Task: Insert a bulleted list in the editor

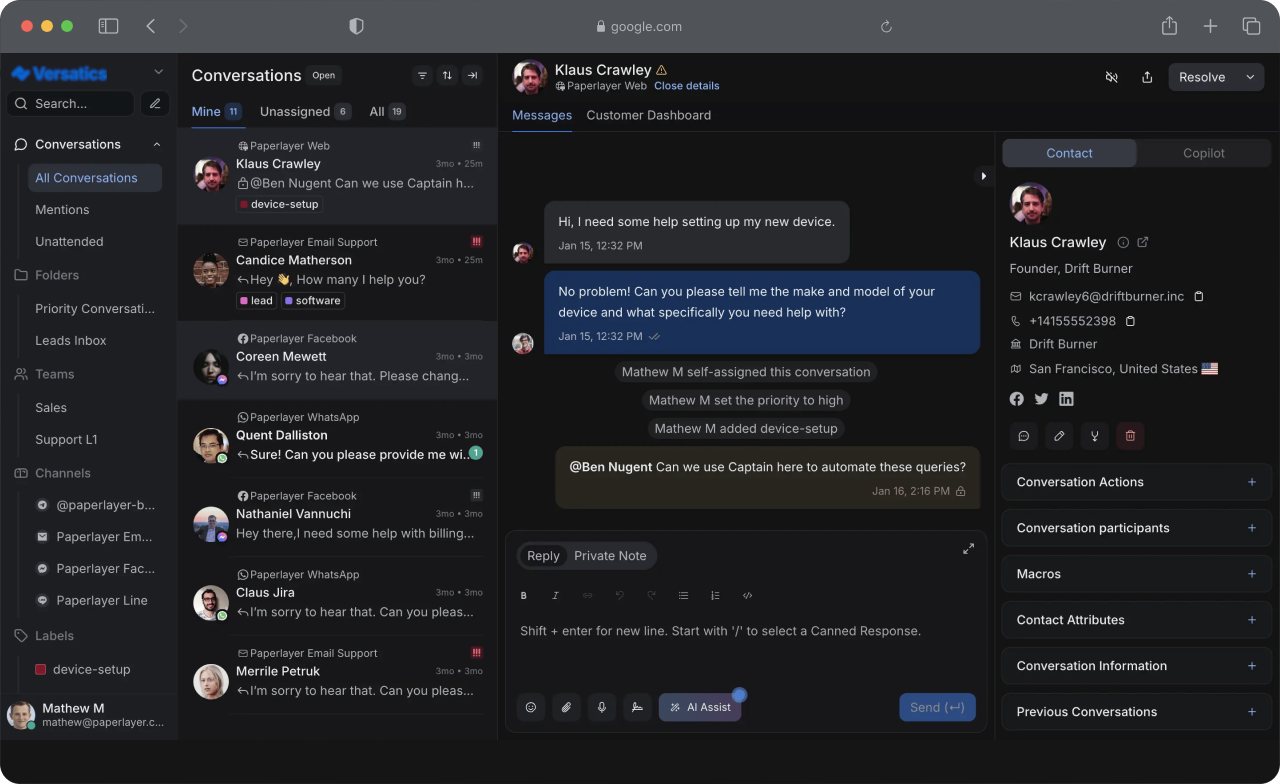Action: (683, 595)
